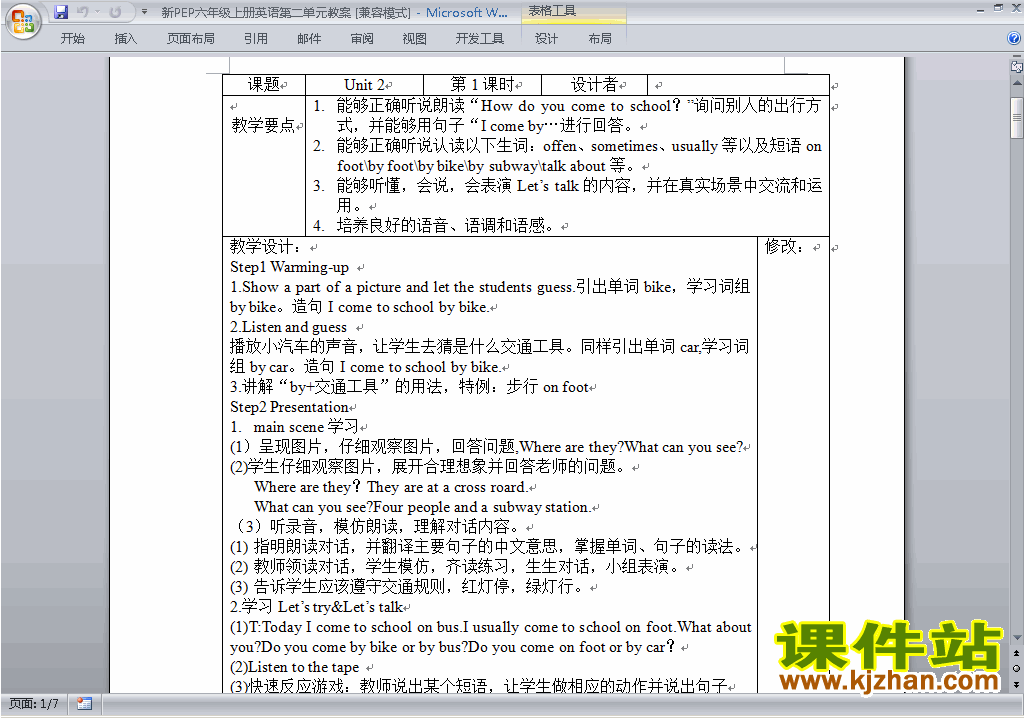
Task: Click the previous page double-arrow button
Action: click(1016, 653)
